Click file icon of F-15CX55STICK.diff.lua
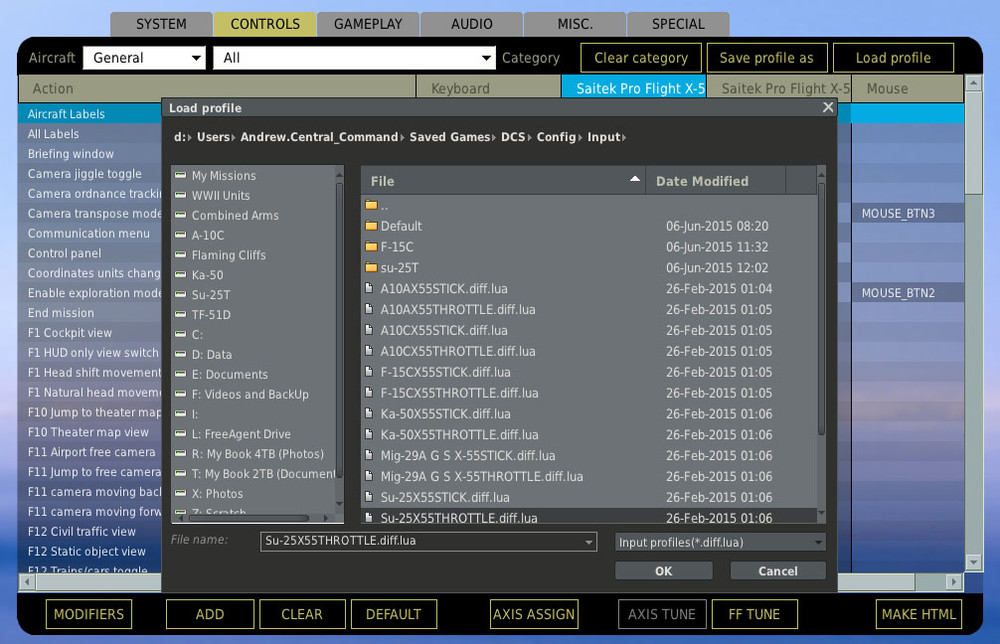 (369, 372)
